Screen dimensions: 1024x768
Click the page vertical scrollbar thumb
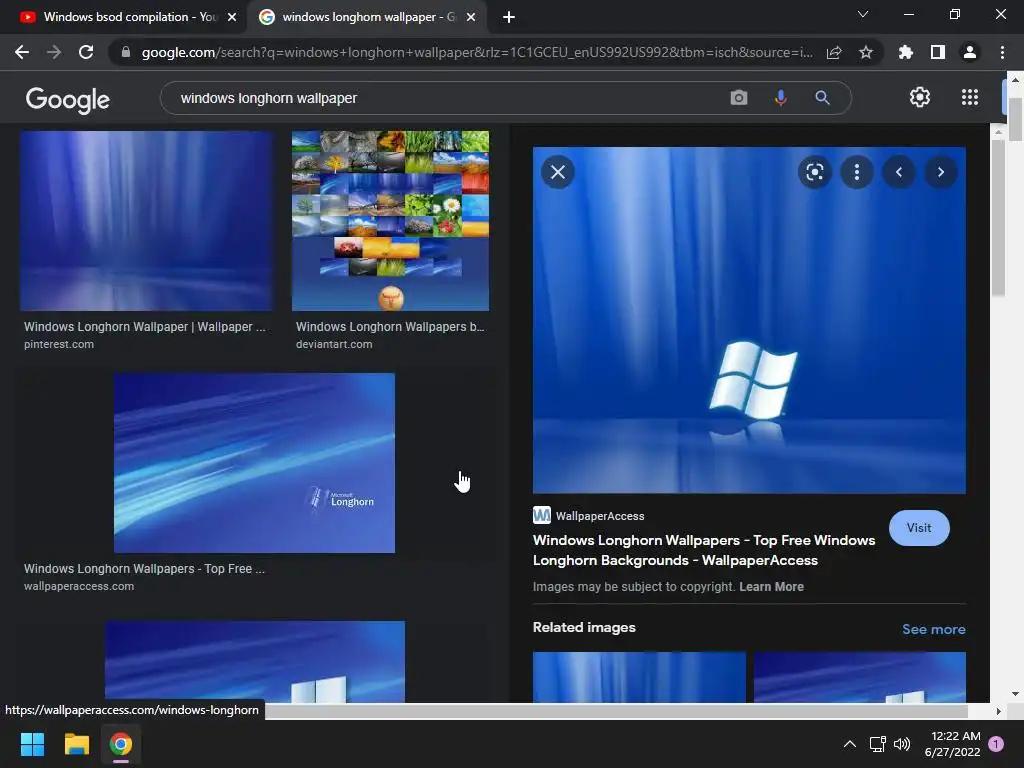point(1015,119)
